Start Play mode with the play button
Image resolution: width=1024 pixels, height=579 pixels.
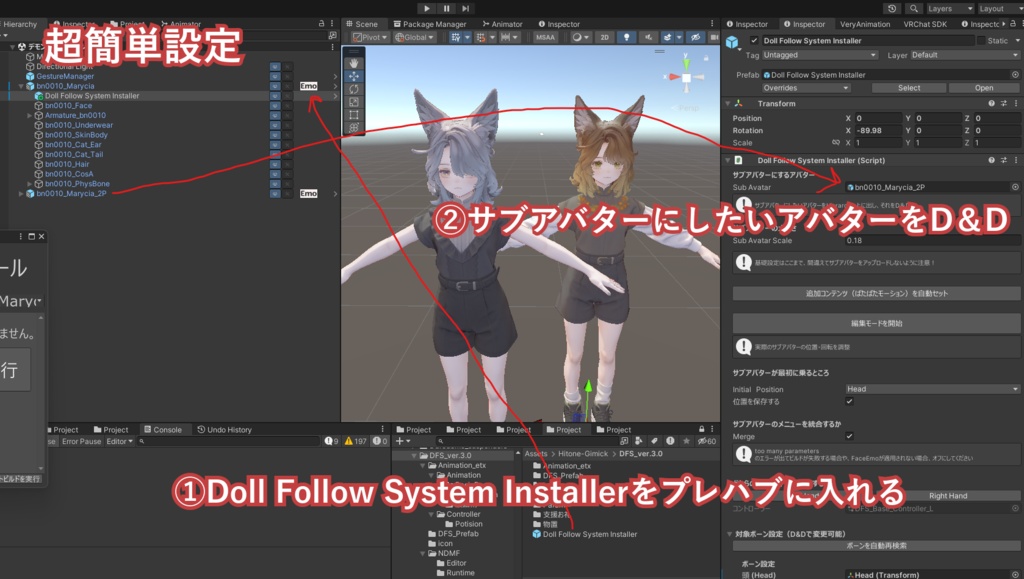pos(426,8)
